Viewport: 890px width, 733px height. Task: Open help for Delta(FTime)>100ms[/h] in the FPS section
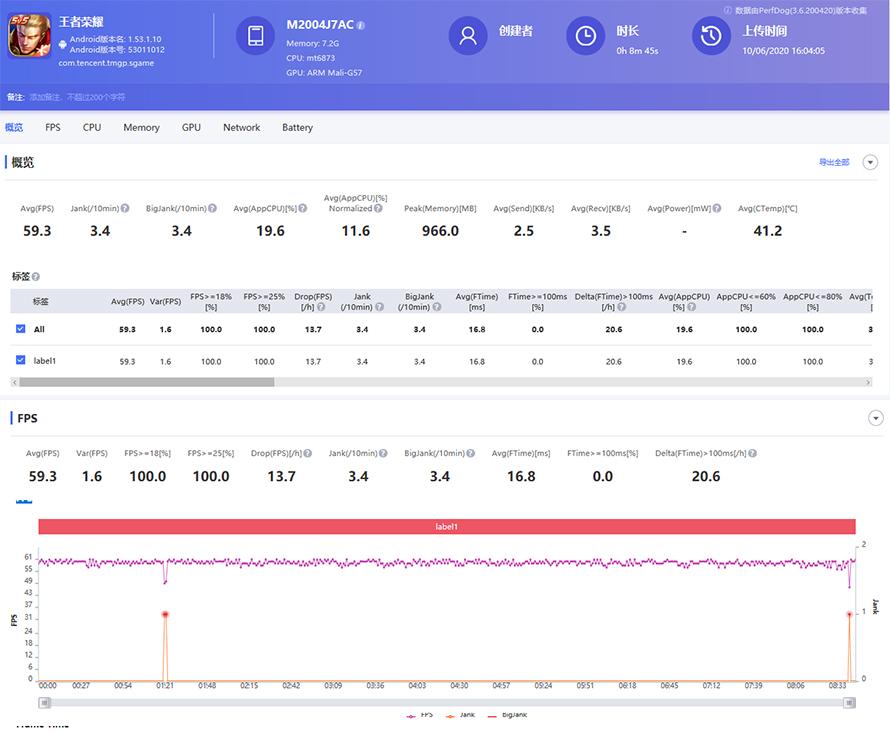[x=753, y=453]
